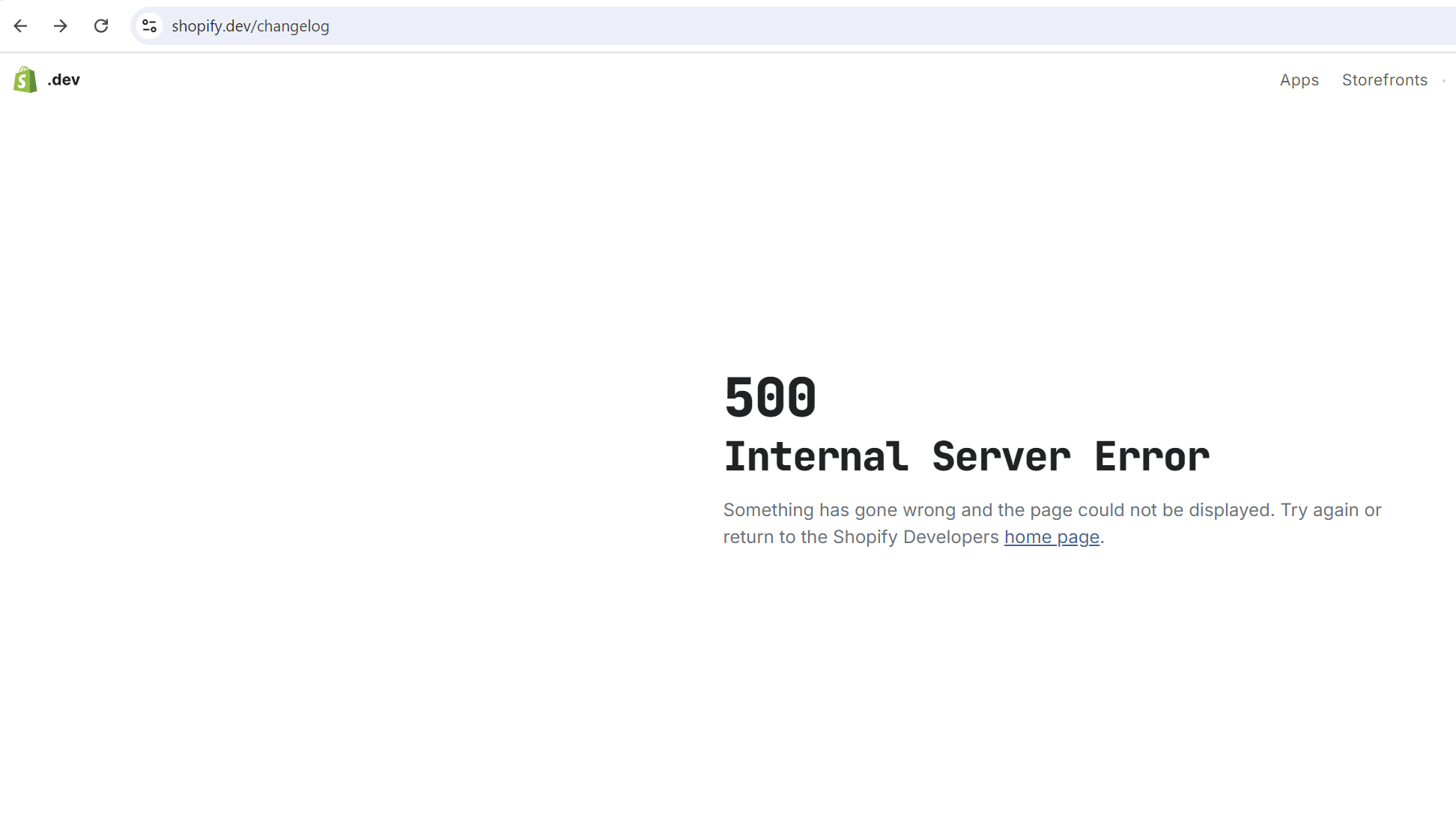Screen dimensions: 1456x830
Task: Follow the home page link
Action: (1051, 537)
